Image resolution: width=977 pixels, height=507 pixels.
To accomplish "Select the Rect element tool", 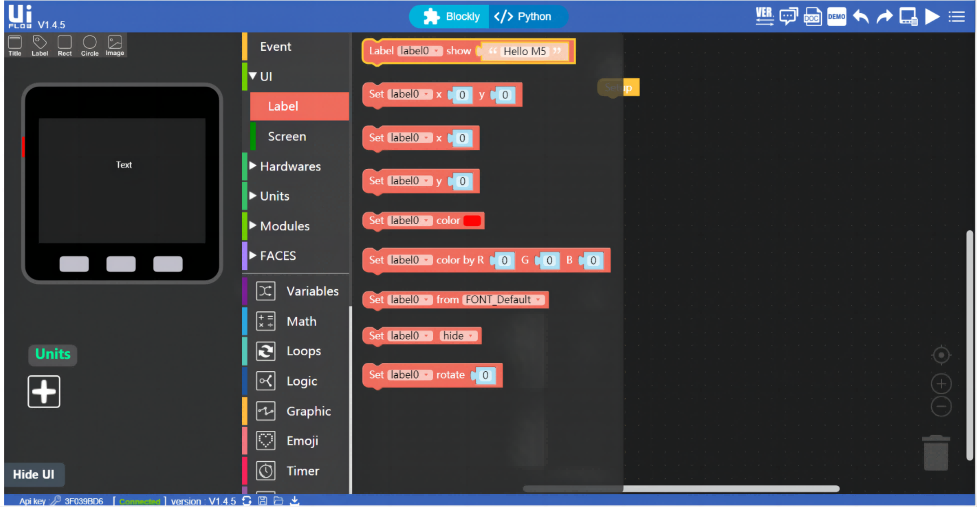I will pyautogui.click(x=65, y=45).
